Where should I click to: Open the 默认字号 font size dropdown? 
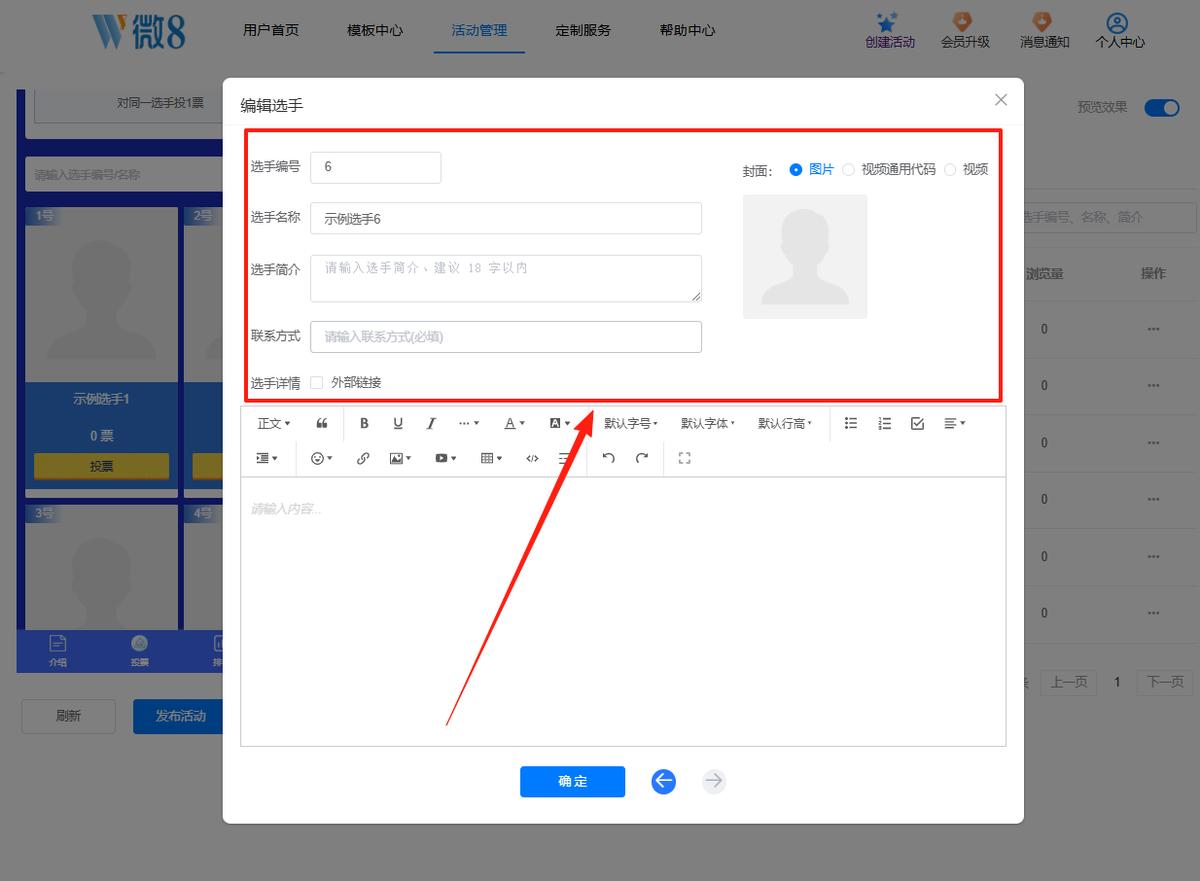[x=631, y=424]
